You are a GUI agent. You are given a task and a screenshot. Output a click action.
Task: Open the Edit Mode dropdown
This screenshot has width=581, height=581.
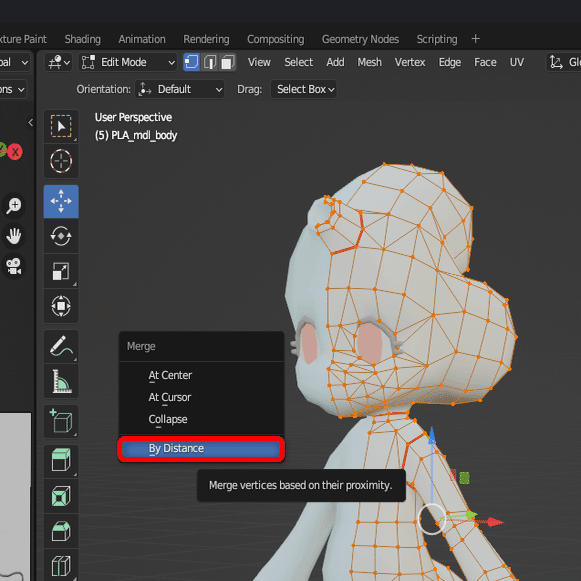click(x=128, y=62)
